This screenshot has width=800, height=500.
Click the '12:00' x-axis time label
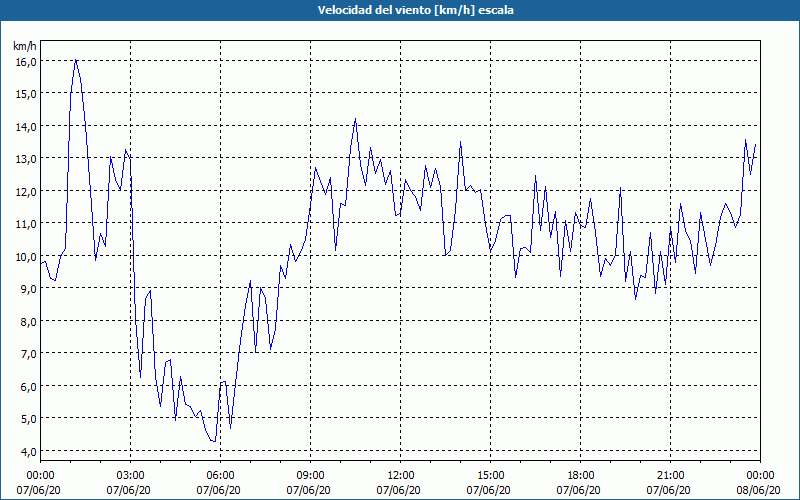[x=401, y=476]
